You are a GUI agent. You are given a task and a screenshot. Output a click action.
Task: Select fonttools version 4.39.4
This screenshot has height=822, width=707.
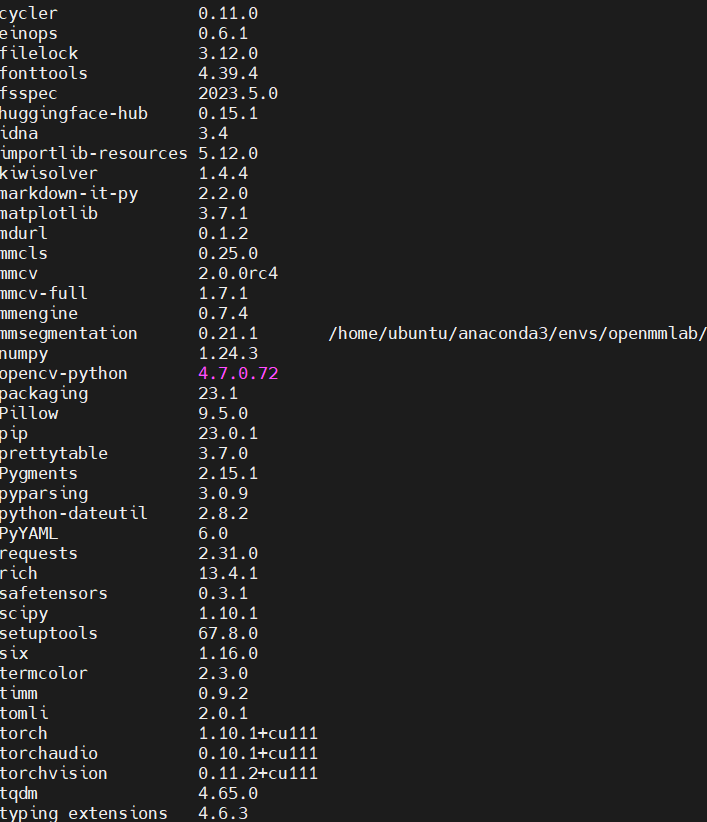pyautogui.click(x=228, y=73)
